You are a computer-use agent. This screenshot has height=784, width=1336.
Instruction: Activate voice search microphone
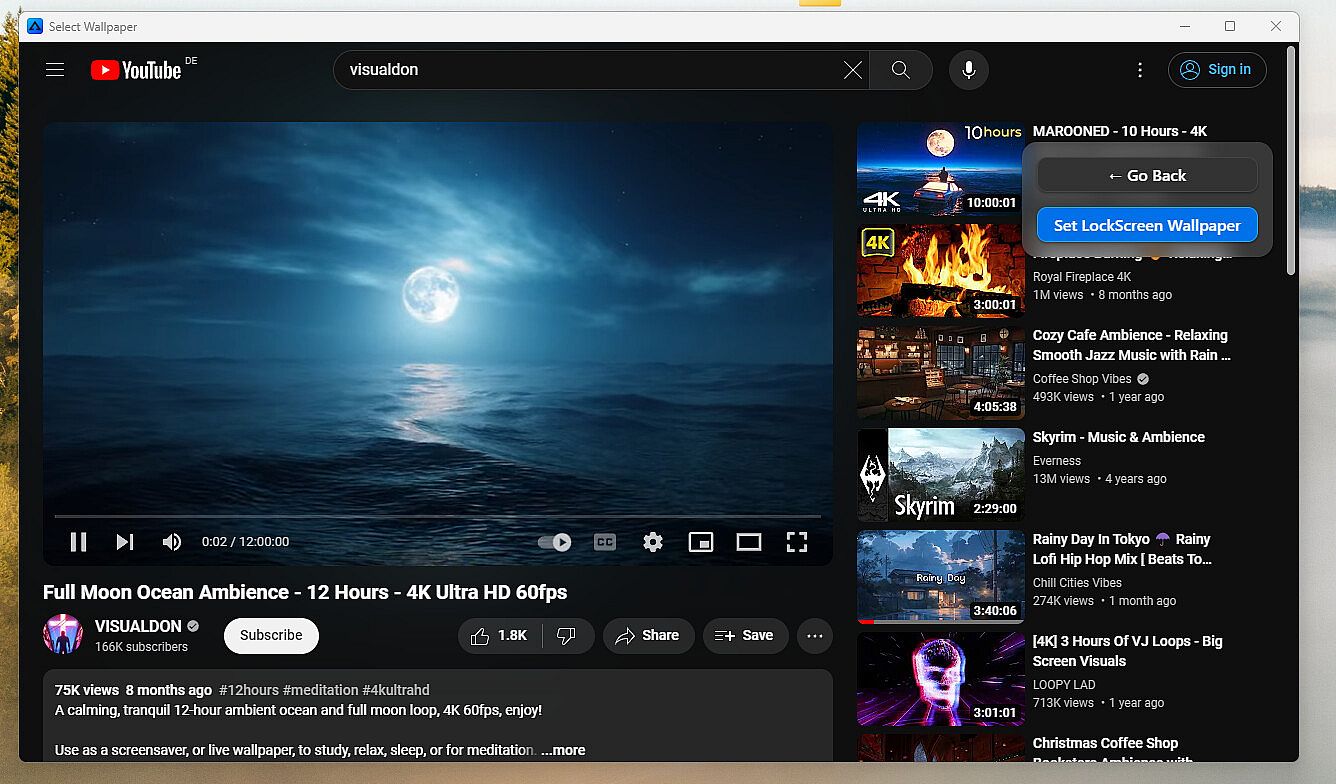click(968, 70)
